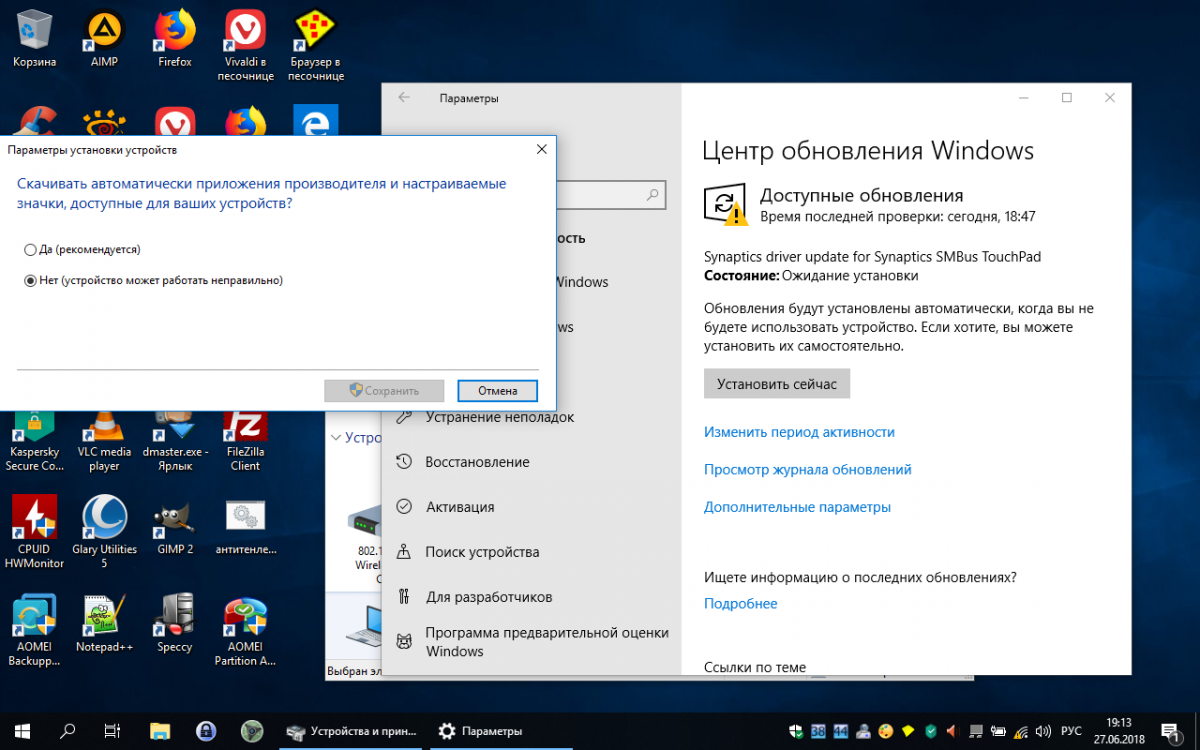Open the 'Активация' settings section

pyautogui.click(x=460, y=507)
